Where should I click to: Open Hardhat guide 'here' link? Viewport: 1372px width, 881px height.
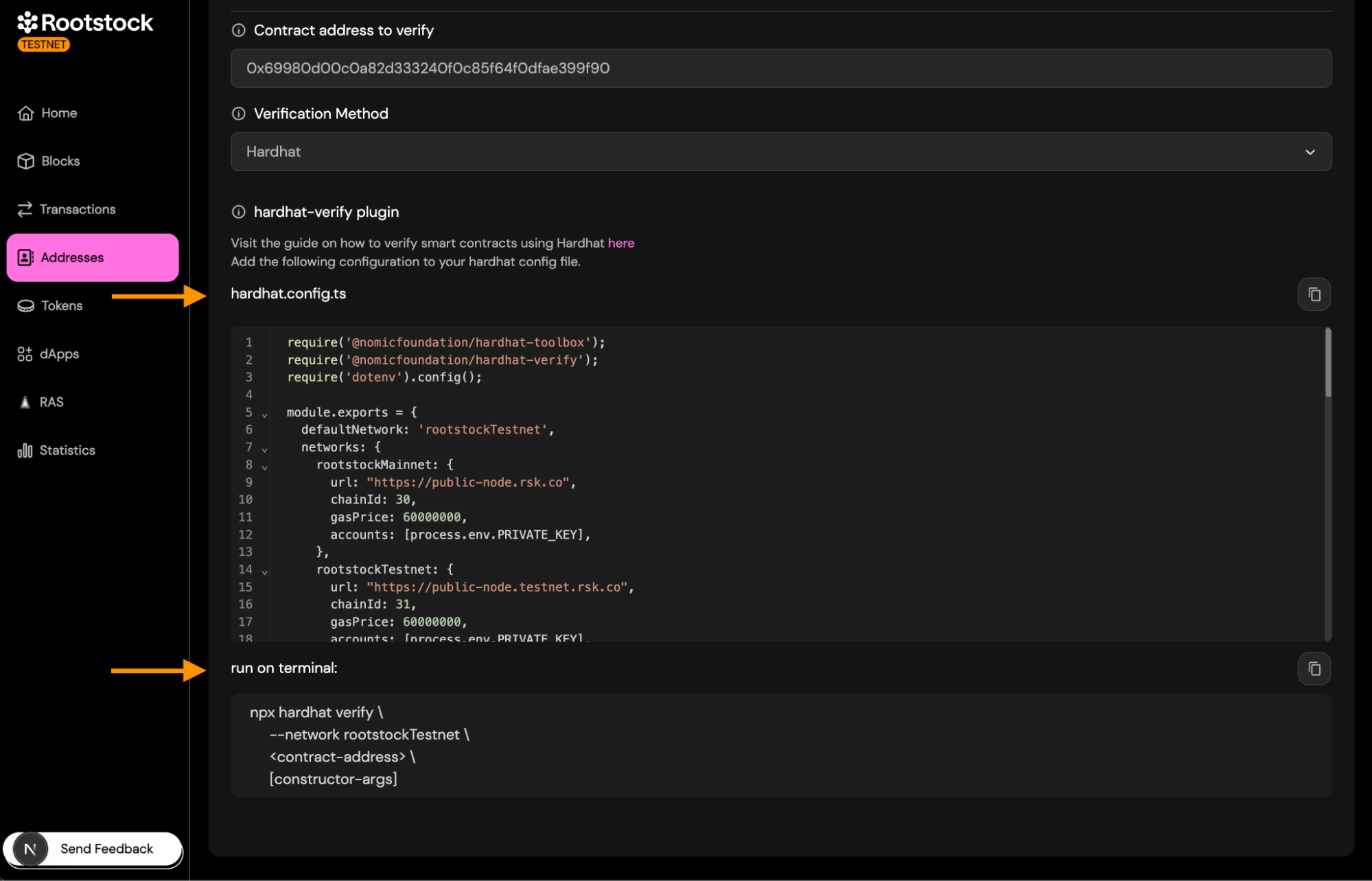[x=620, y=243]
